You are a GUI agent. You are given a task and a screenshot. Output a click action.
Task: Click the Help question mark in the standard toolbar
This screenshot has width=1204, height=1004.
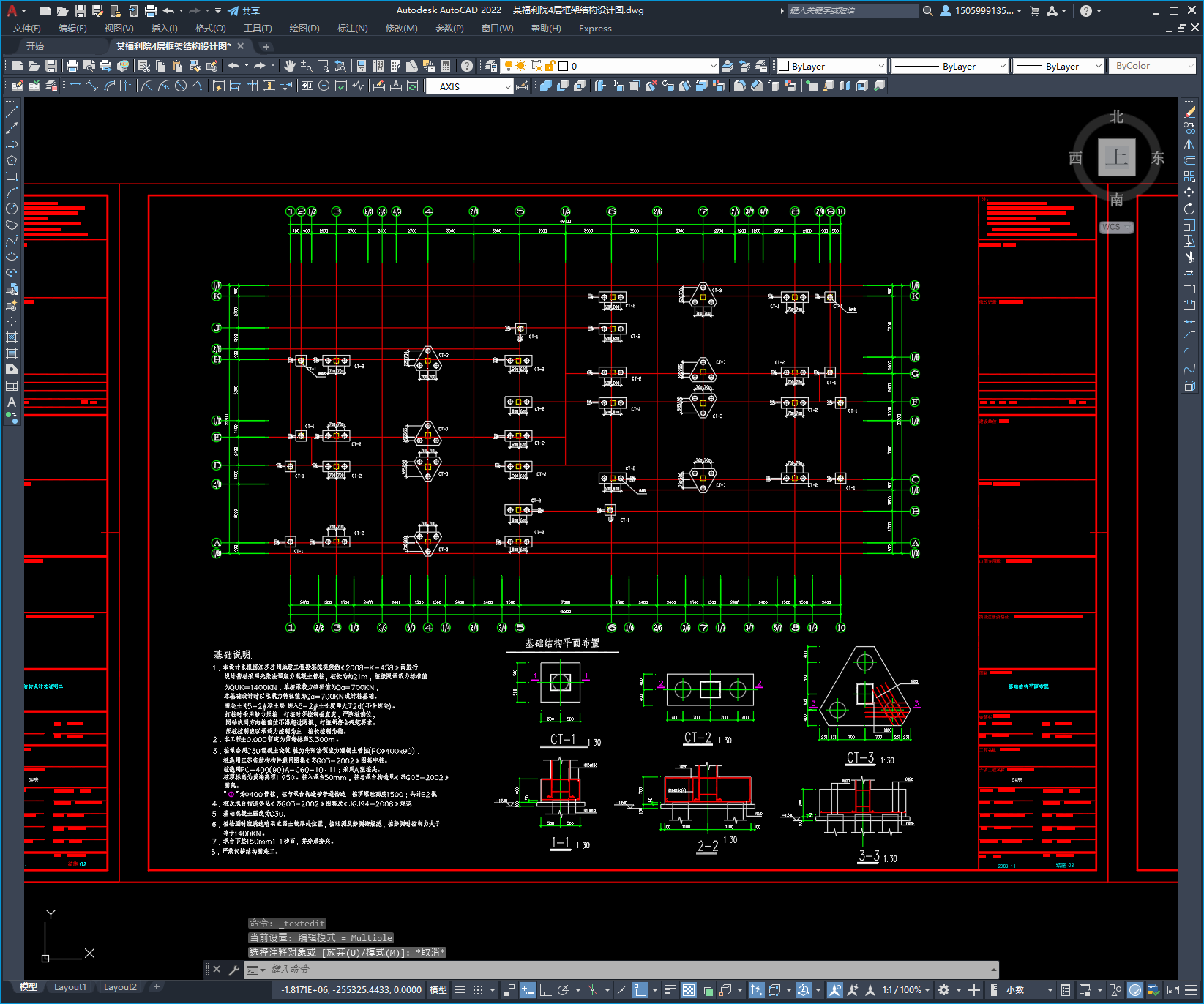[467, 66]
